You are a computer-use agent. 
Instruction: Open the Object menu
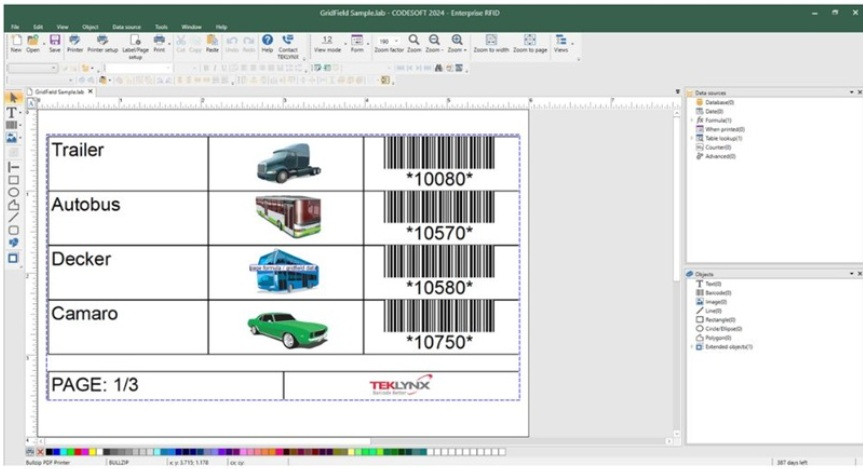(x=90, y=27)
